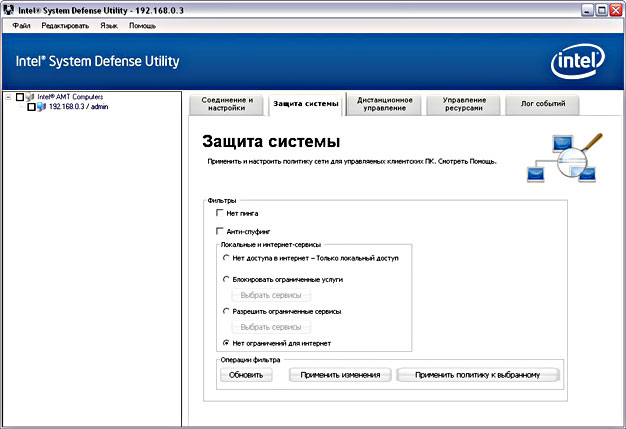The height and width of the screenshot is (429, 626).
Task: Open the 'Редактировать' menu
Action: [65, 25]
